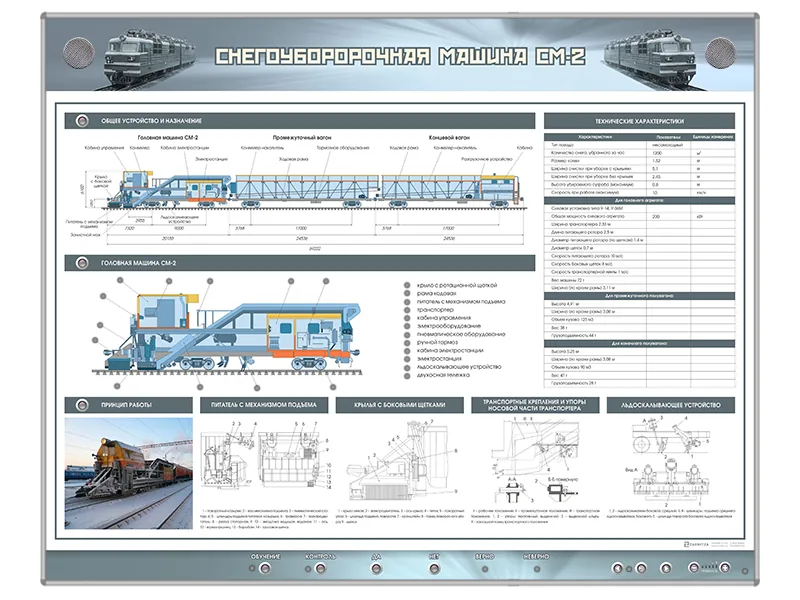This screenshot has height=600, width=800.
Task: Select legend dot for электростанция
Action: 407,359
